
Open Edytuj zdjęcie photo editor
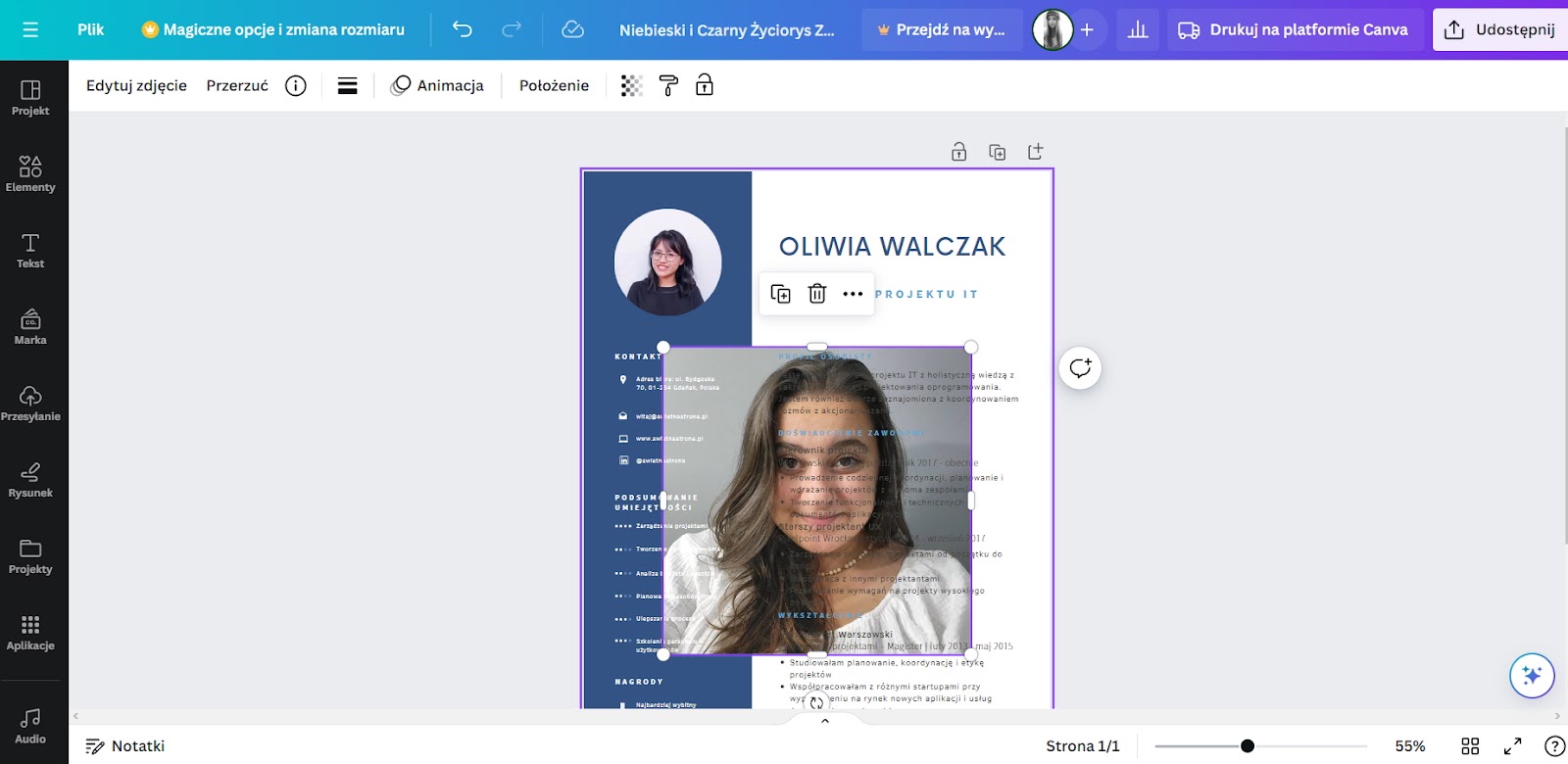tap(136, 85)
